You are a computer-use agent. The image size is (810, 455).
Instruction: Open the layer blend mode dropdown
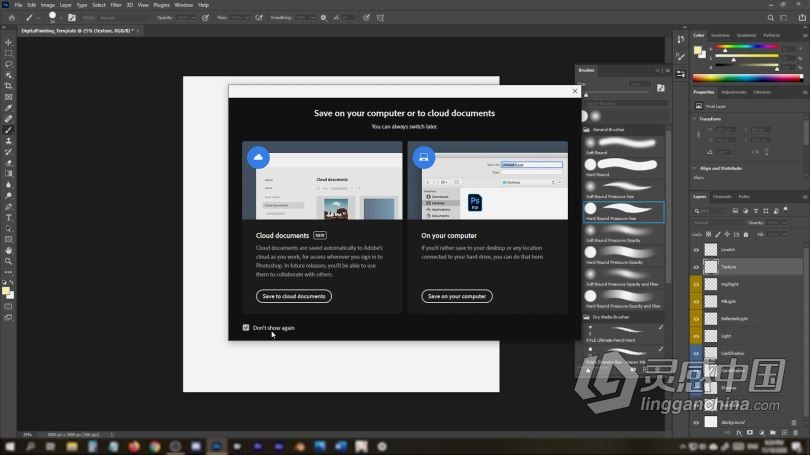(718, 223)
